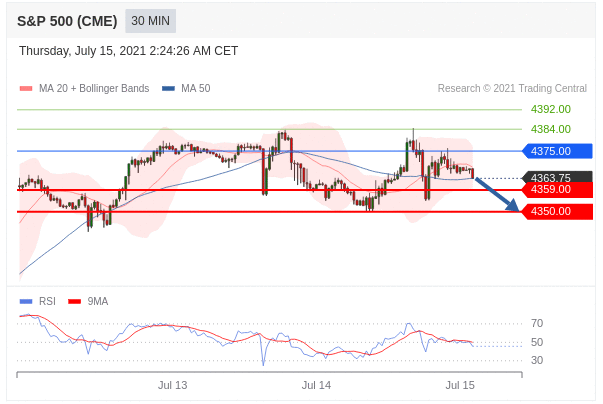
Task: Click the Research © 2021 Trading Central credit
Action: click(511, 89)
